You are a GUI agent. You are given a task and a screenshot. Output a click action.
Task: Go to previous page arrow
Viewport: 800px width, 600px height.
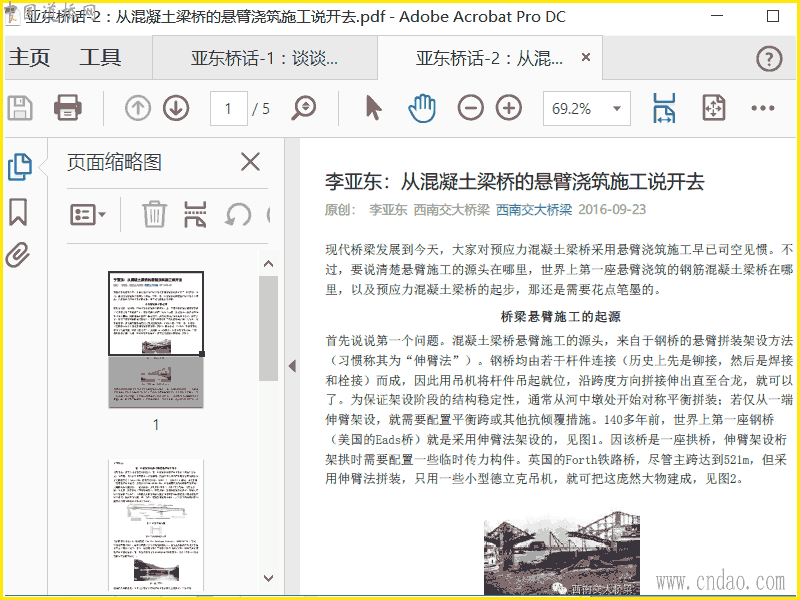point(138,108)
